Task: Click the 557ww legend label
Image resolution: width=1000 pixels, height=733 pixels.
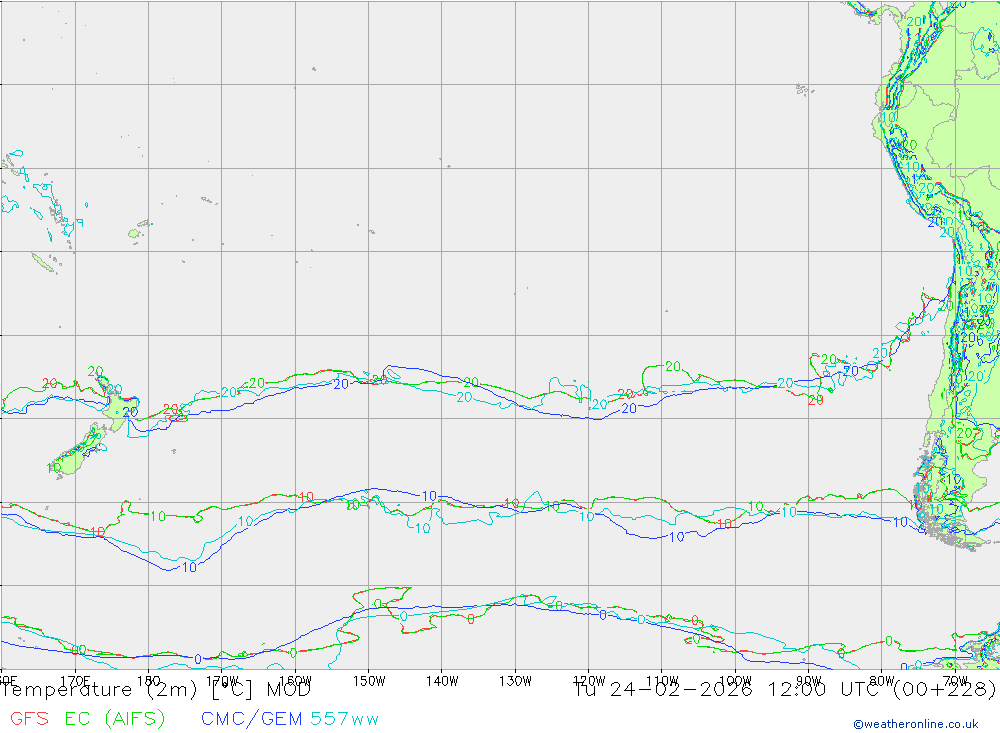Action: (344, 719)
